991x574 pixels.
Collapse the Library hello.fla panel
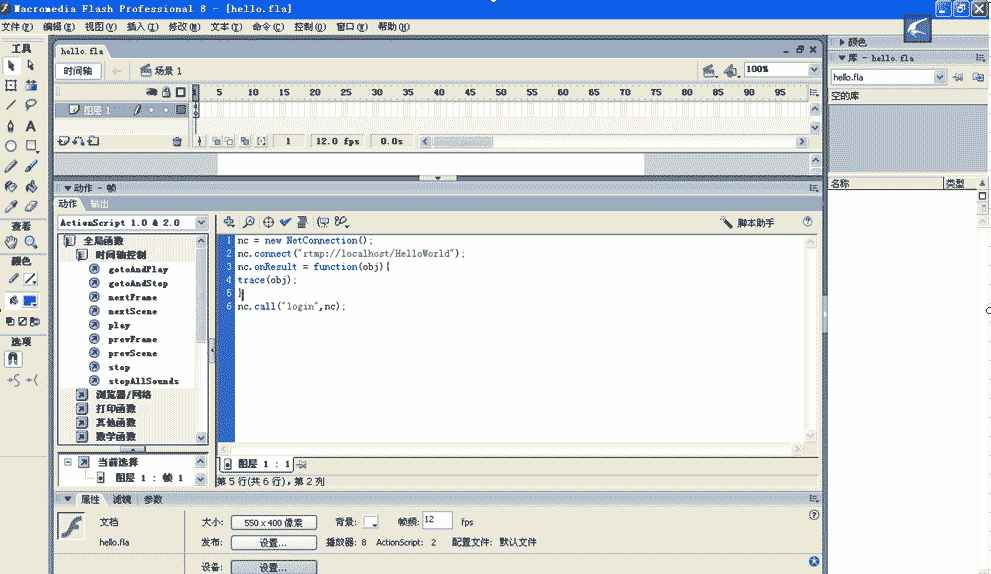coord(842,58)
